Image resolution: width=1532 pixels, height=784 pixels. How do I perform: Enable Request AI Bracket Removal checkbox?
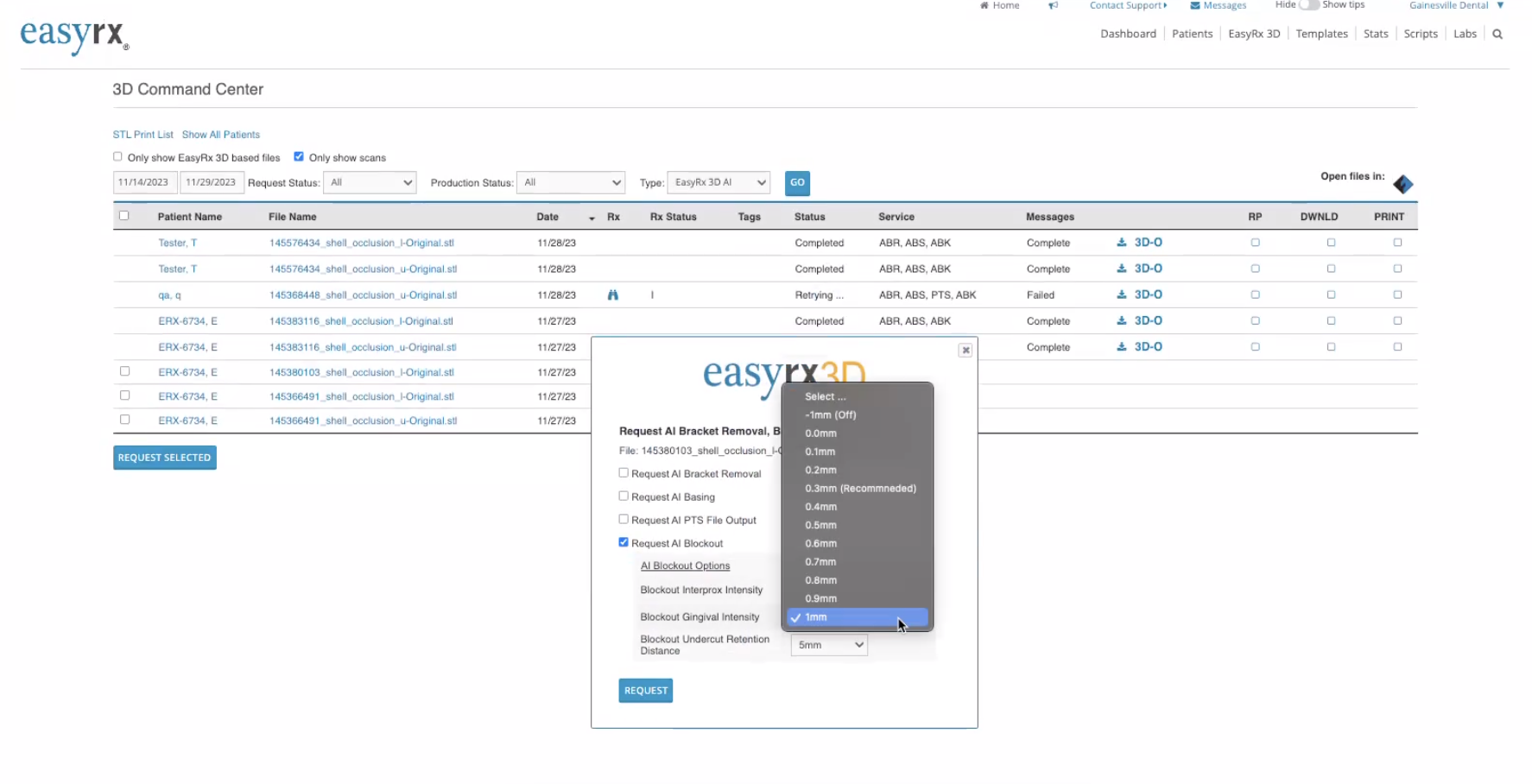(x=624, y=473)
